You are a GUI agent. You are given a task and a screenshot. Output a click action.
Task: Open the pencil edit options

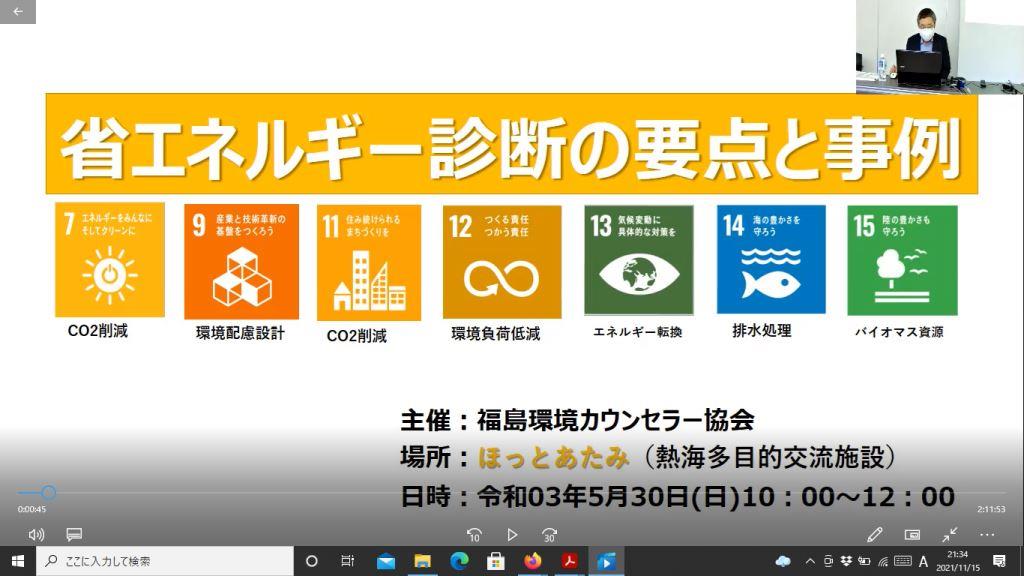point(874,535)
